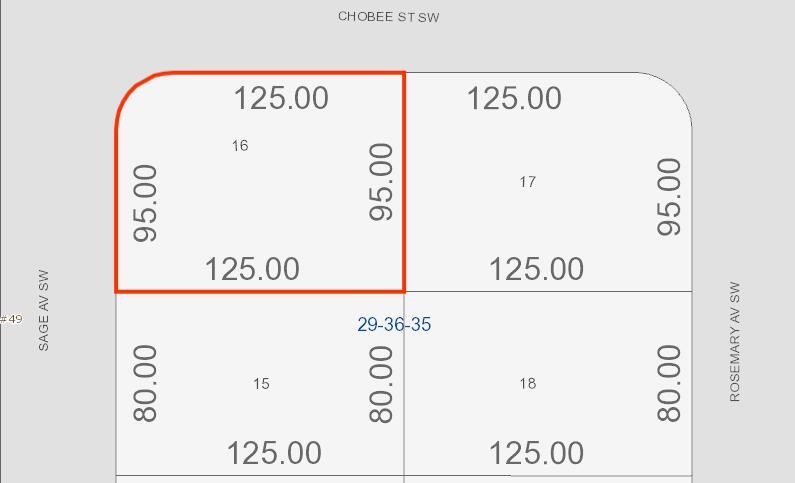Click the 125.00 dimension along lot 17's top edge

tap(514, 98)
